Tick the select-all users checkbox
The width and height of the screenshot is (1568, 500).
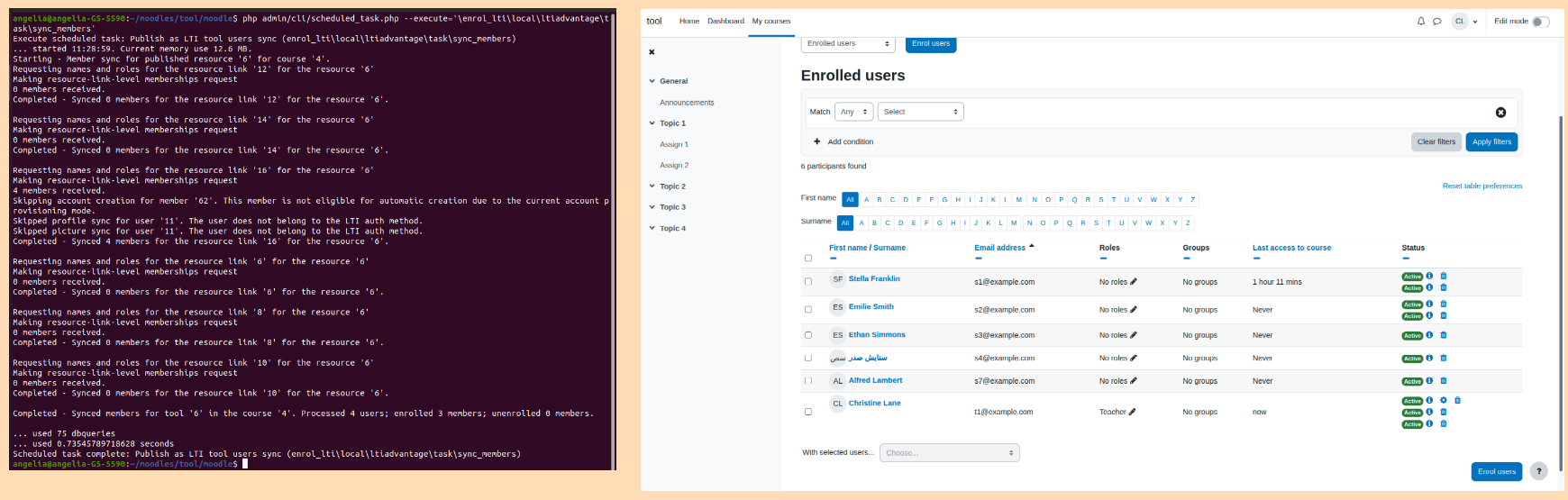pos(808,259)
